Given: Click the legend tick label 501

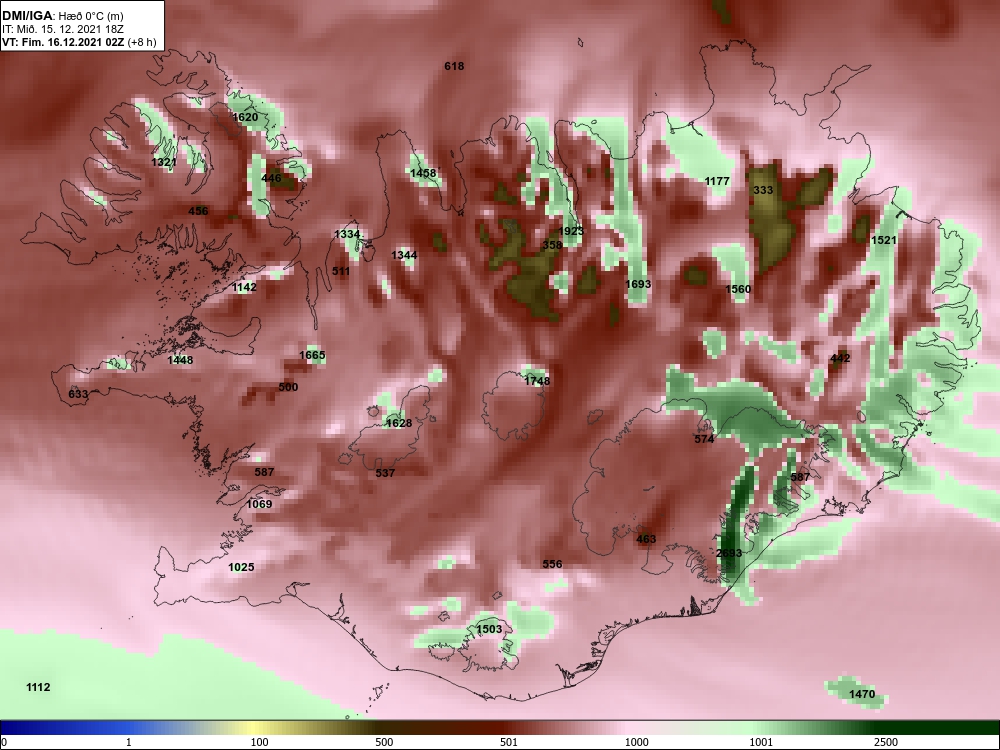Looking at the screenshot, I should tap(509, 742).
